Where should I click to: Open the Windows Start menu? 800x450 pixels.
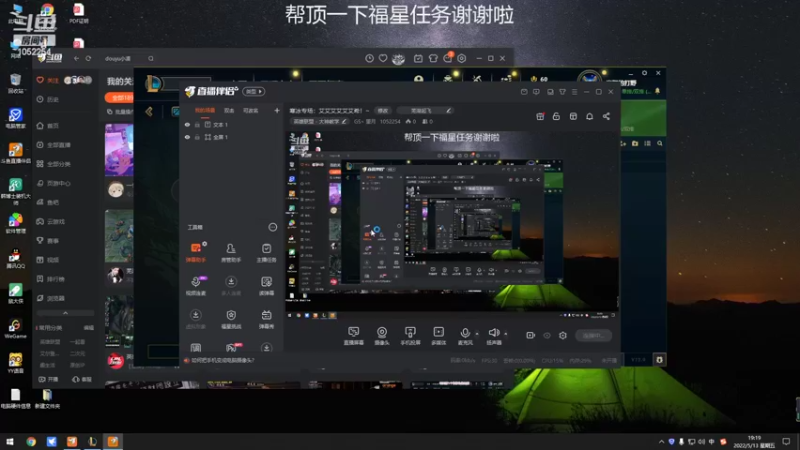[x=10, y=441]
